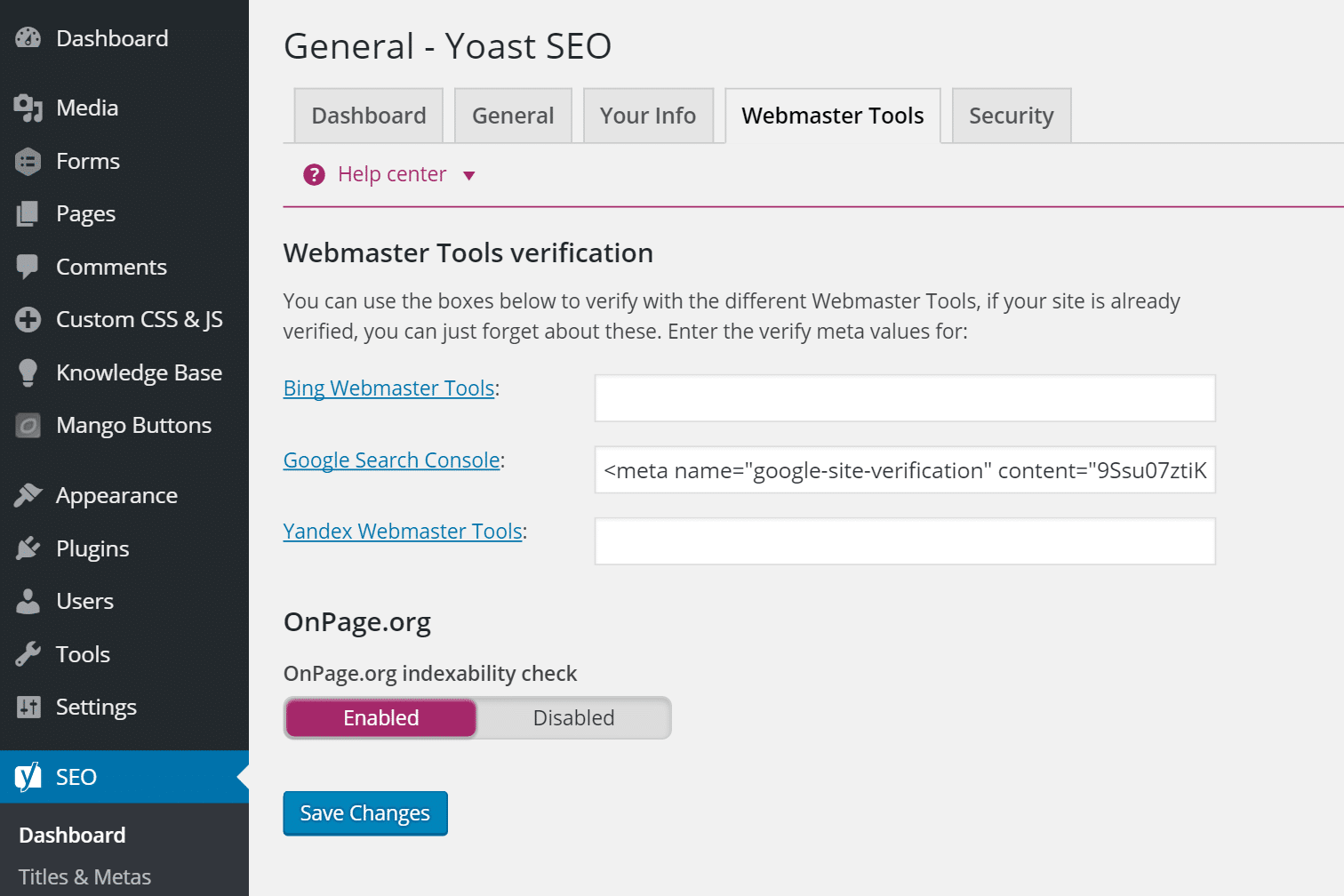The width and height of the screenshot is (1344, 896).
Task: Click the Knowledge Base lightbulb icon
Action: [28, 372]
